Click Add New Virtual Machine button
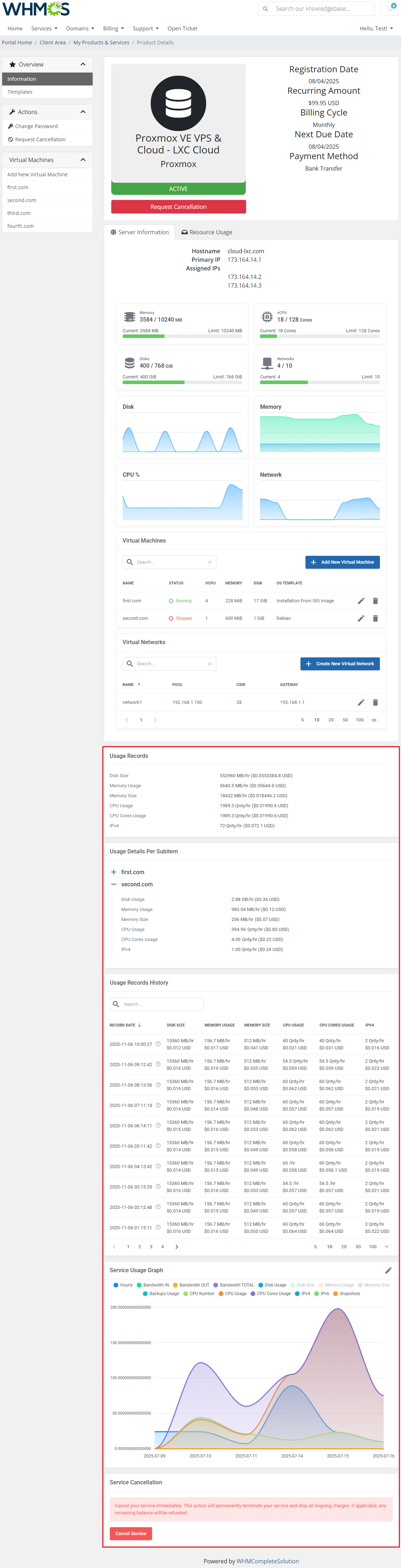The width and height of the screenshot is (401, 1568). 342,563
